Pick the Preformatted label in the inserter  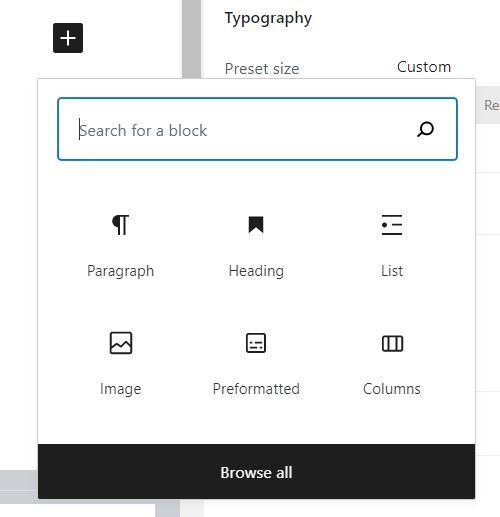(x=256, y=389)
